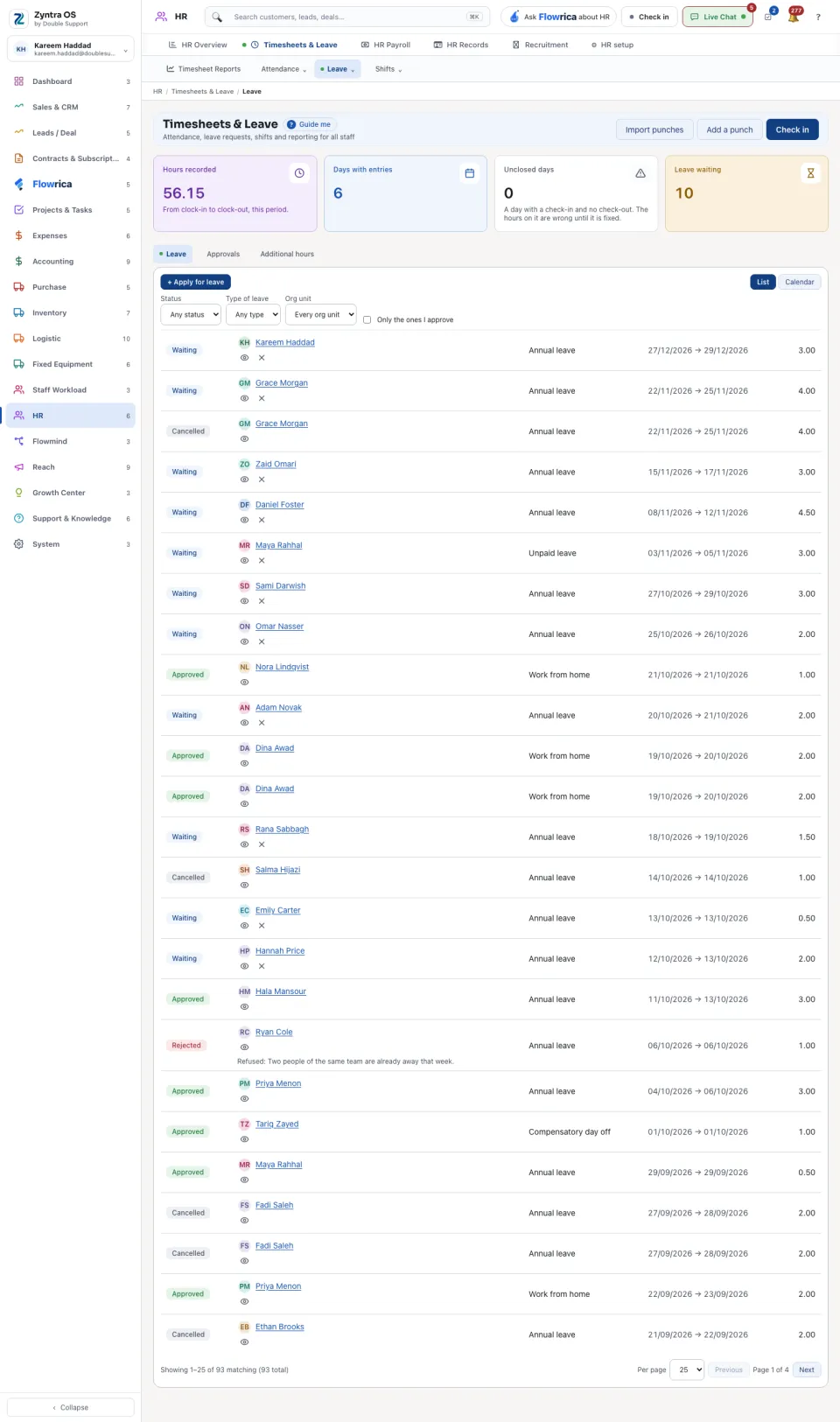
Task: Open the Recruitment tab
Action: point(540,45)
